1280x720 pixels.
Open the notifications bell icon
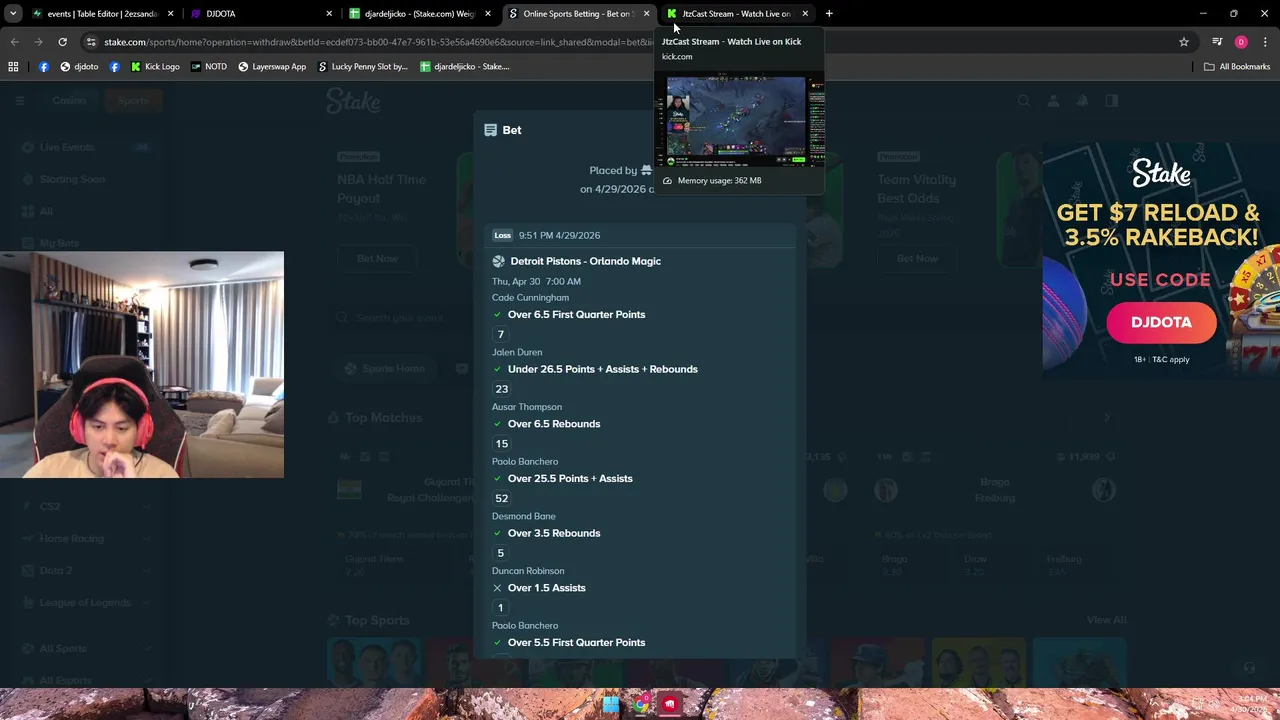click(1082, 100)
